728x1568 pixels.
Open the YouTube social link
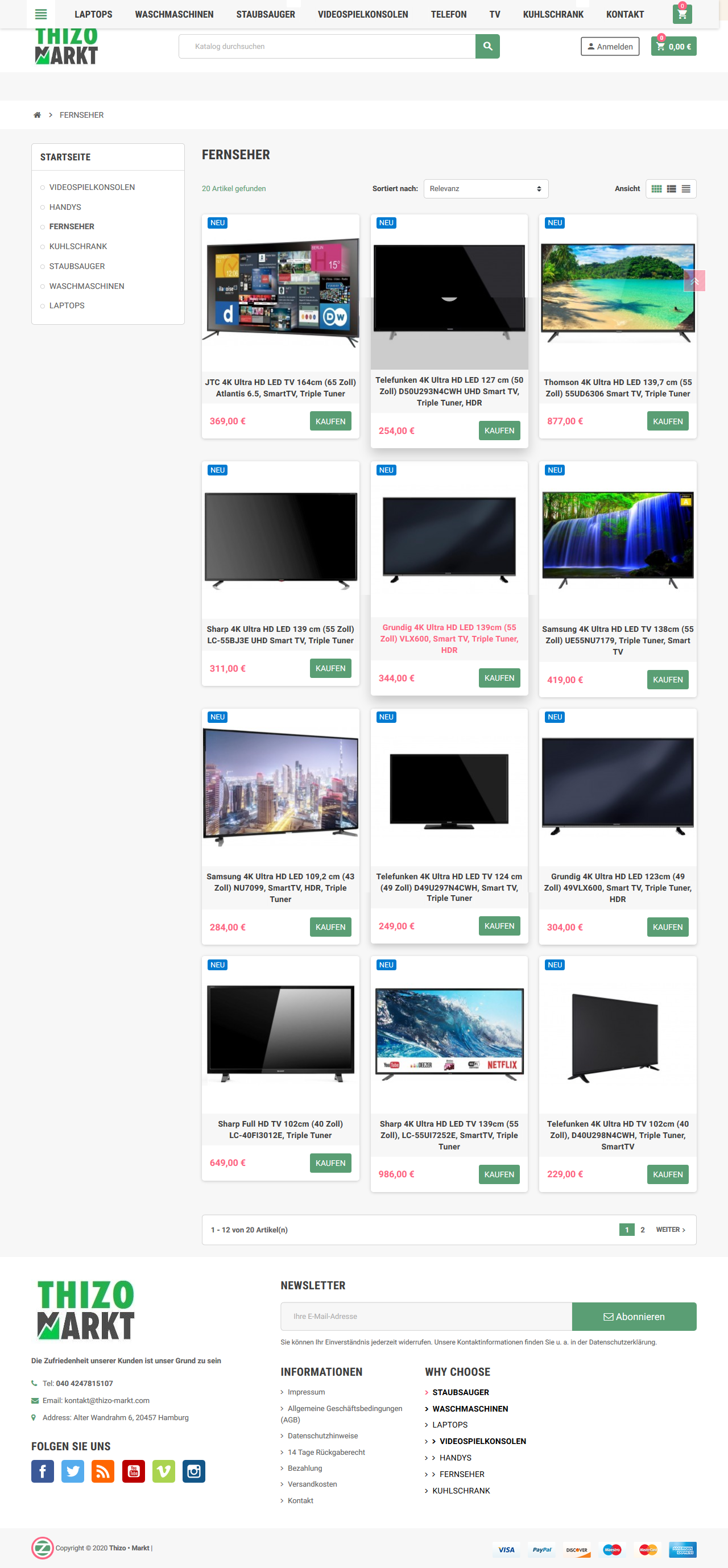pyautogui.click(x=133, y=1471)
